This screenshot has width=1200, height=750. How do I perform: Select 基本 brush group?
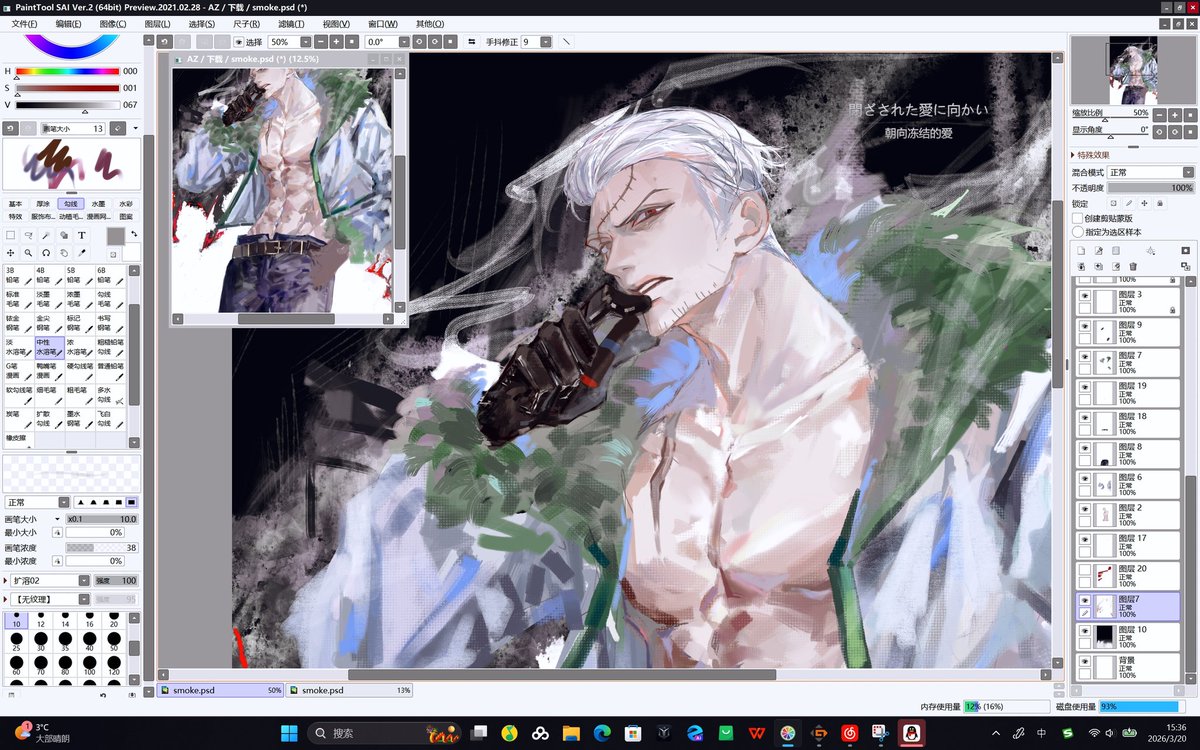(15, 203)
